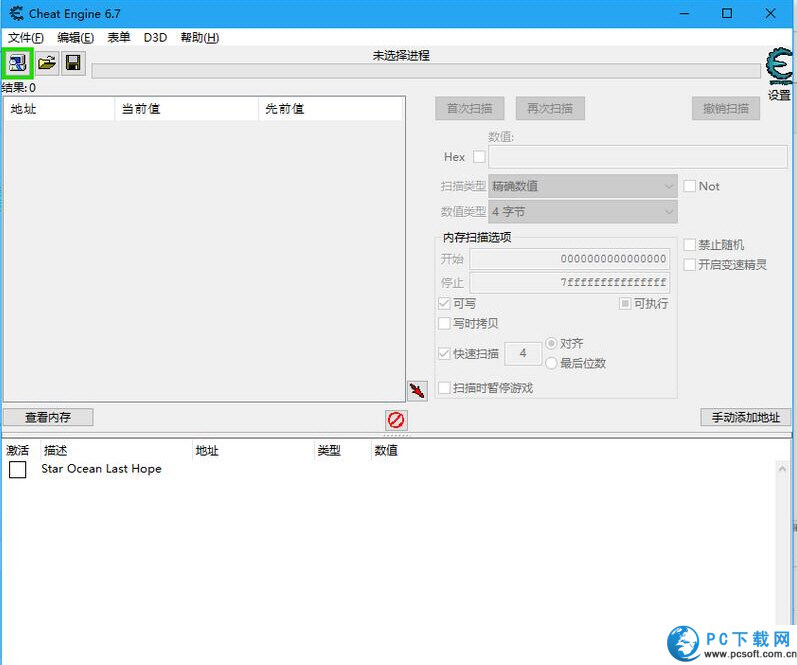Activate the Star Ocean Last Hope entry checkbox
The image size is (797, 665).
pyautogui.click(x=18, y=469)
